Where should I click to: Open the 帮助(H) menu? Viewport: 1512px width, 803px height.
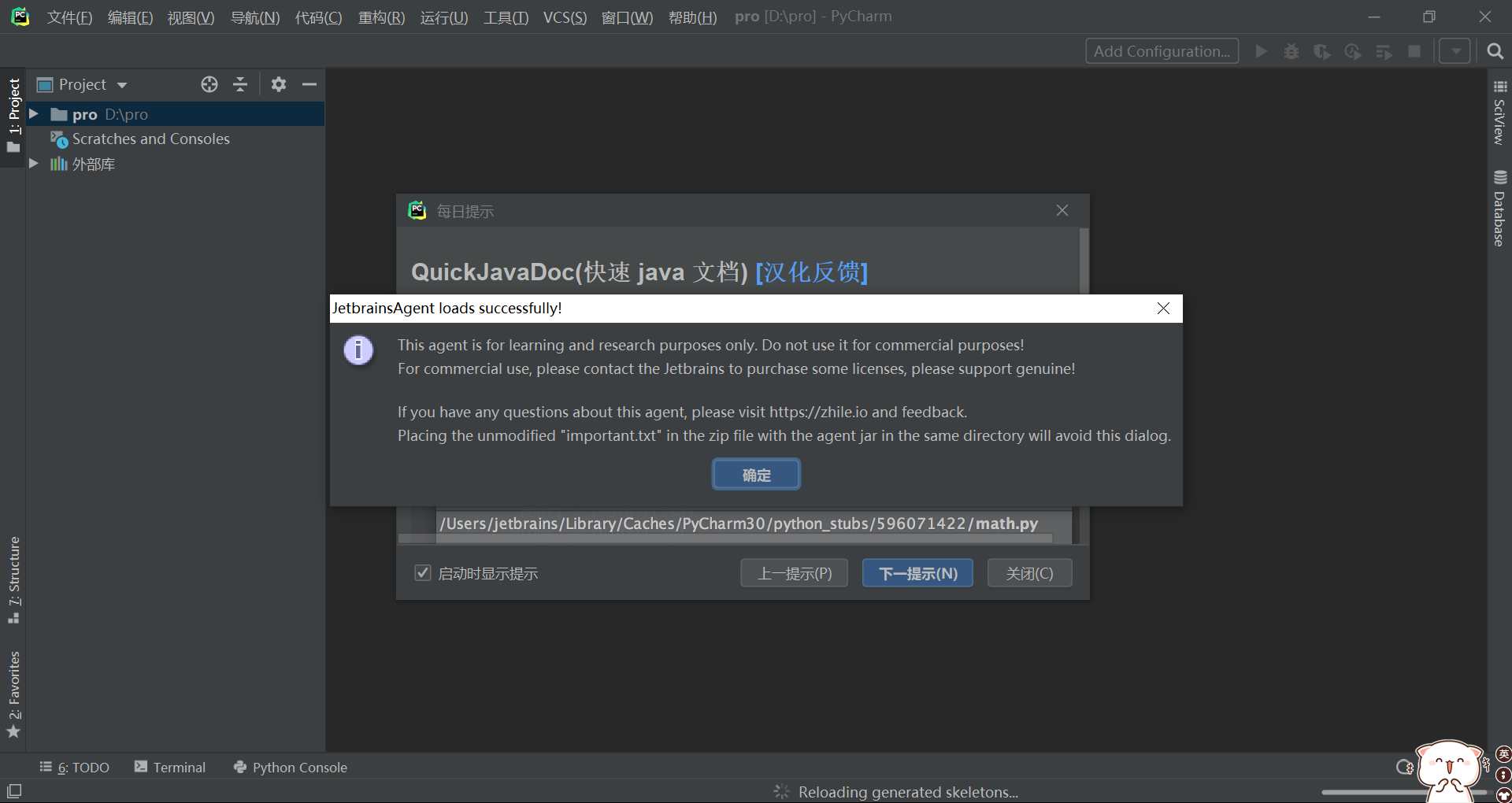[692, 17]
